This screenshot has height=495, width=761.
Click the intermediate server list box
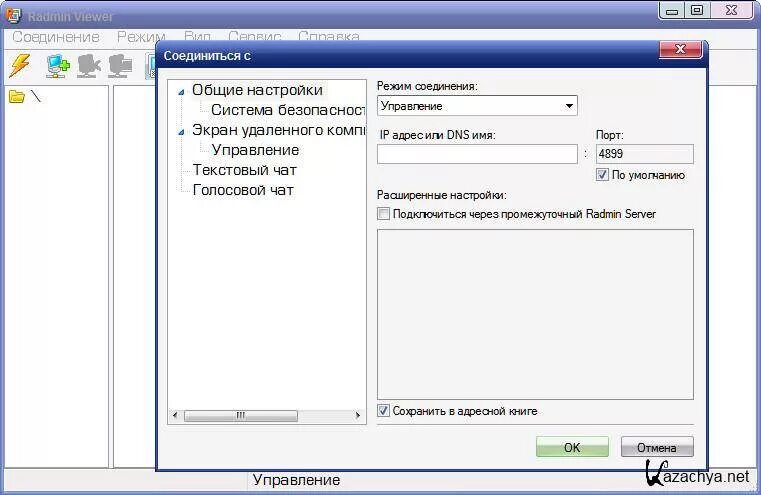[535, 314]
